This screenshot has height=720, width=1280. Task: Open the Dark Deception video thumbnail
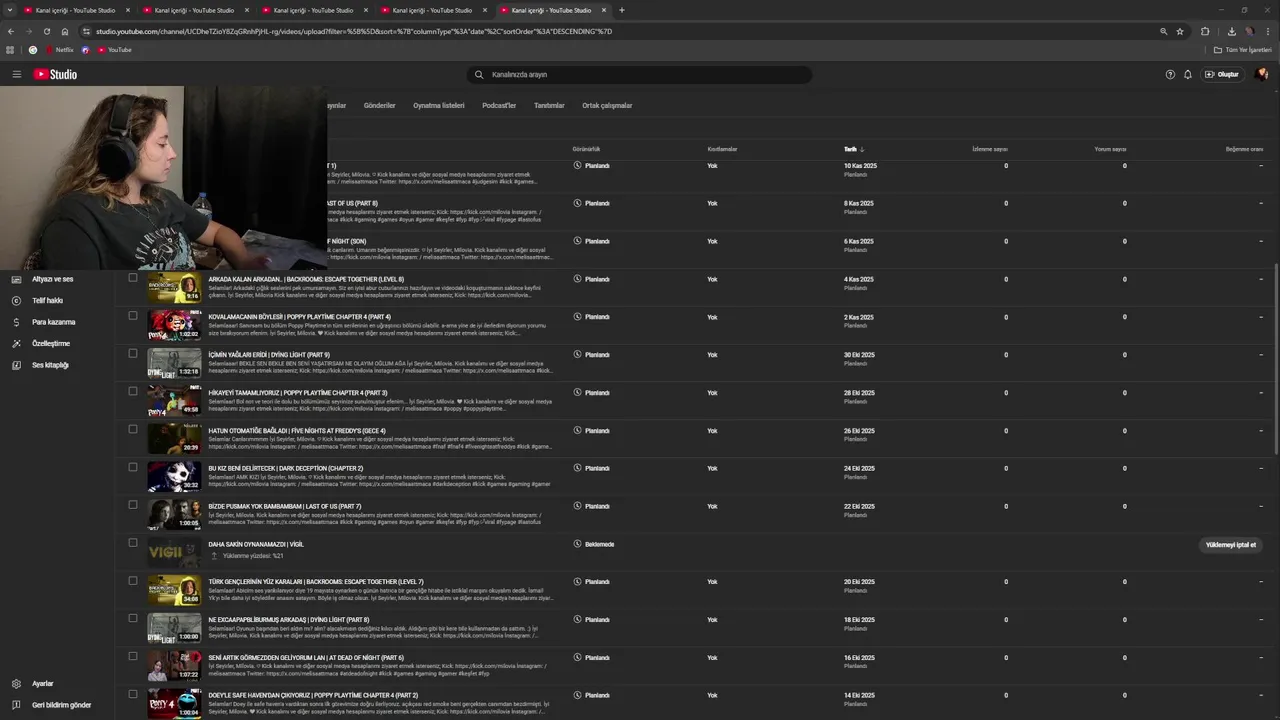pos(174,476)
